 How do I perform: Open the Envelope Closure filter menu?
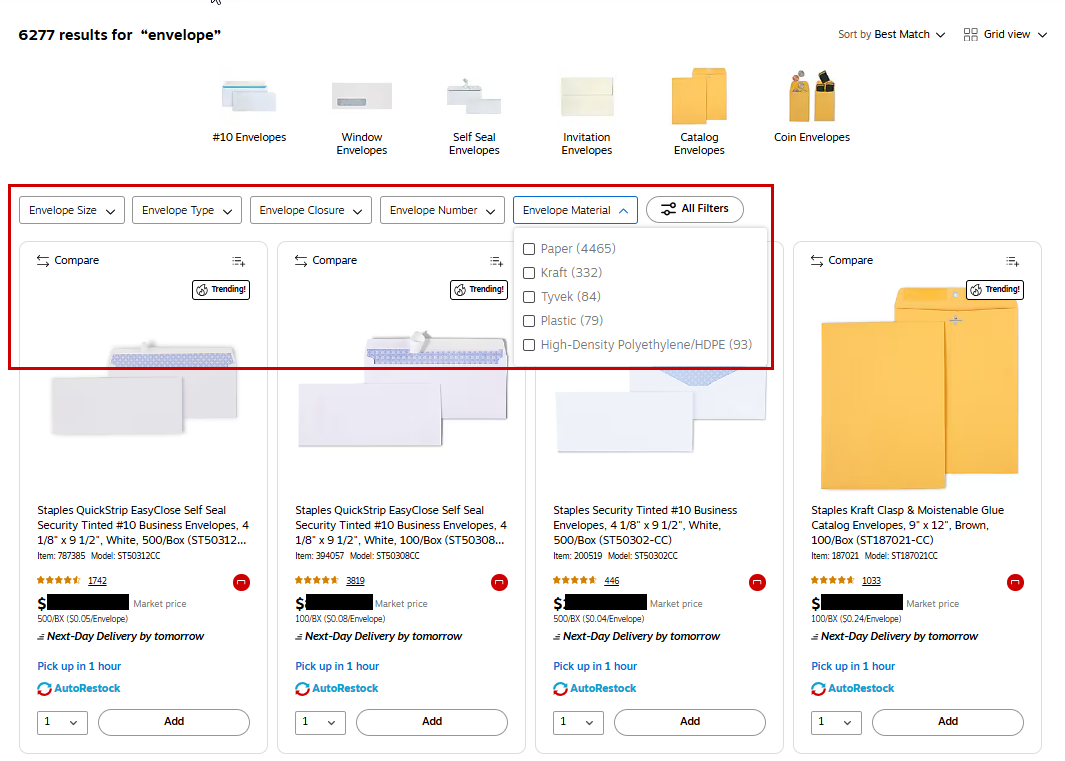(310, 211)
